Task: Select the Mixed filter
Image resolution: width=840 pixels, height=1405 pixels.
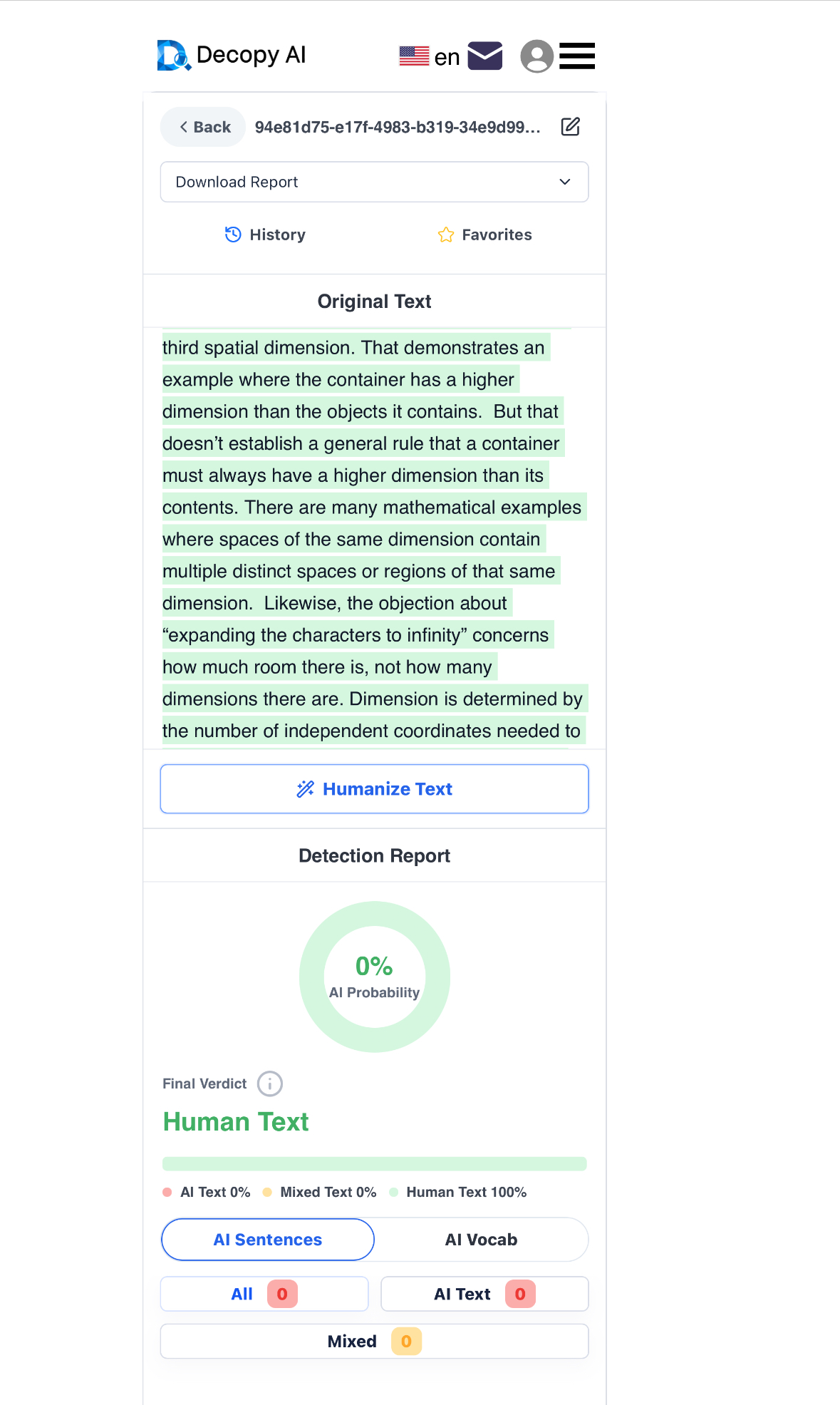Action: pyautogui.click(x=375, y=1342)
